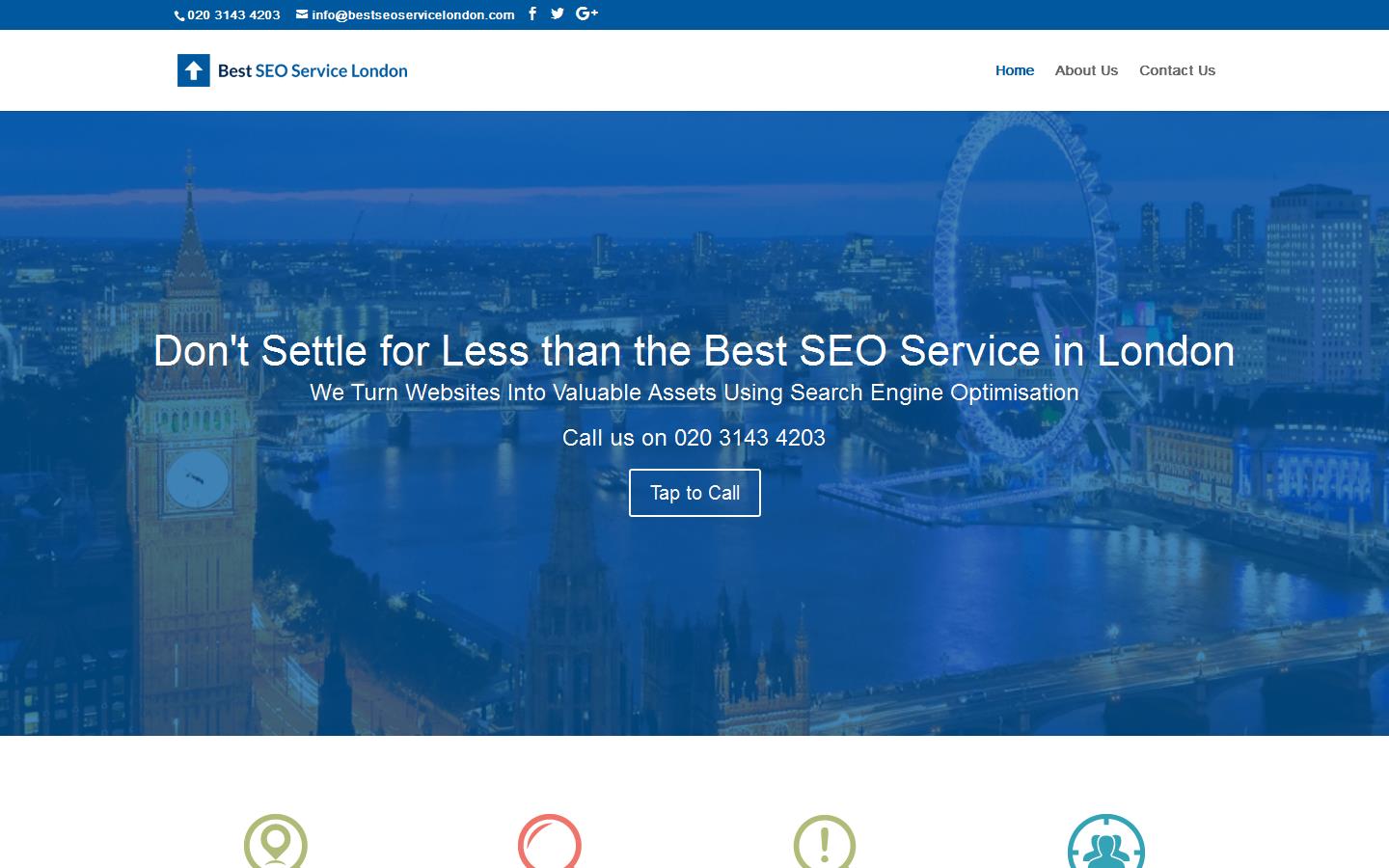Click the headline about Best SEO Service
The height and width of the screenshot is (868, 1389).
694,351
